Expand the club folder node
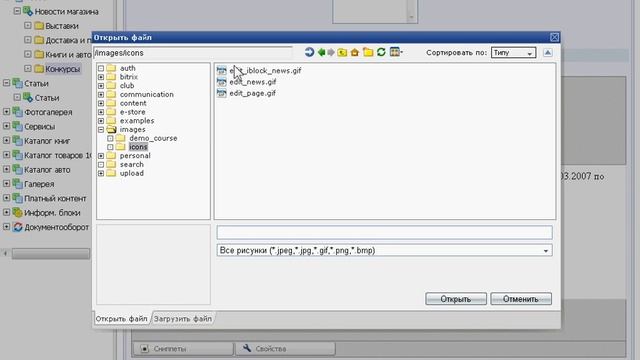The height and width of the screenshot is (360, 640). [101, 86]
